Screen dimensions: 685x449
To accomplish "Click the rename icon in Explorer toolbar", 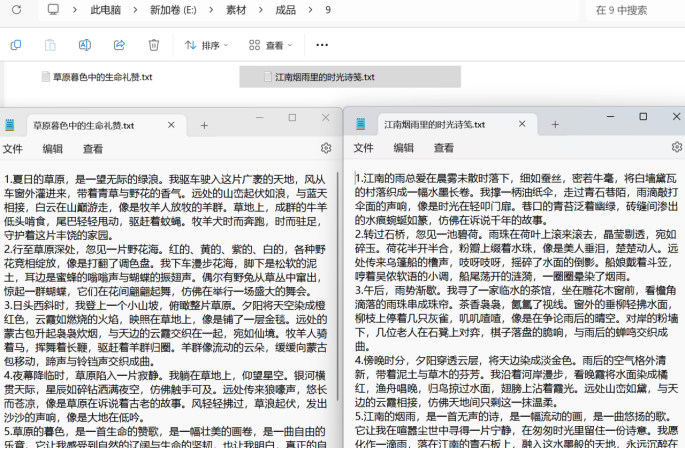I will click(x=85, y=45).
